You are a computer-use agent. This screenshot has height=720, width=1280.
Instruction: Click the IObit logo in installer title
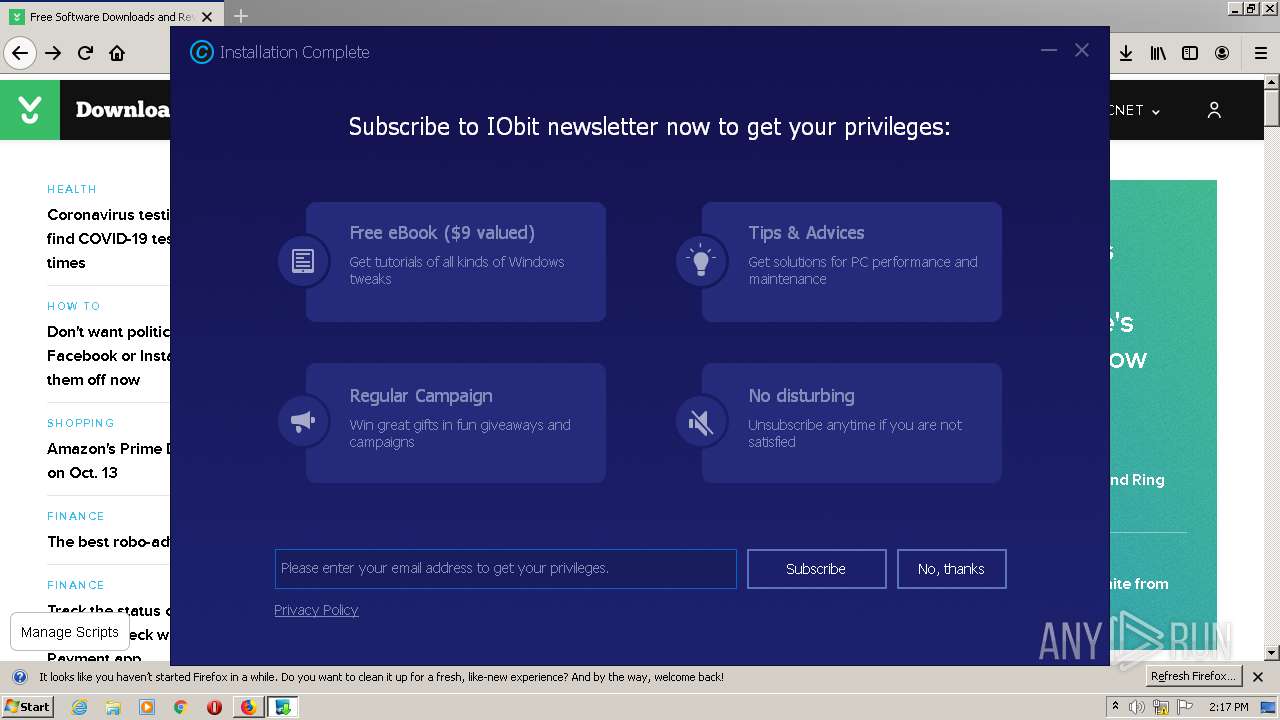pos(202,52)
